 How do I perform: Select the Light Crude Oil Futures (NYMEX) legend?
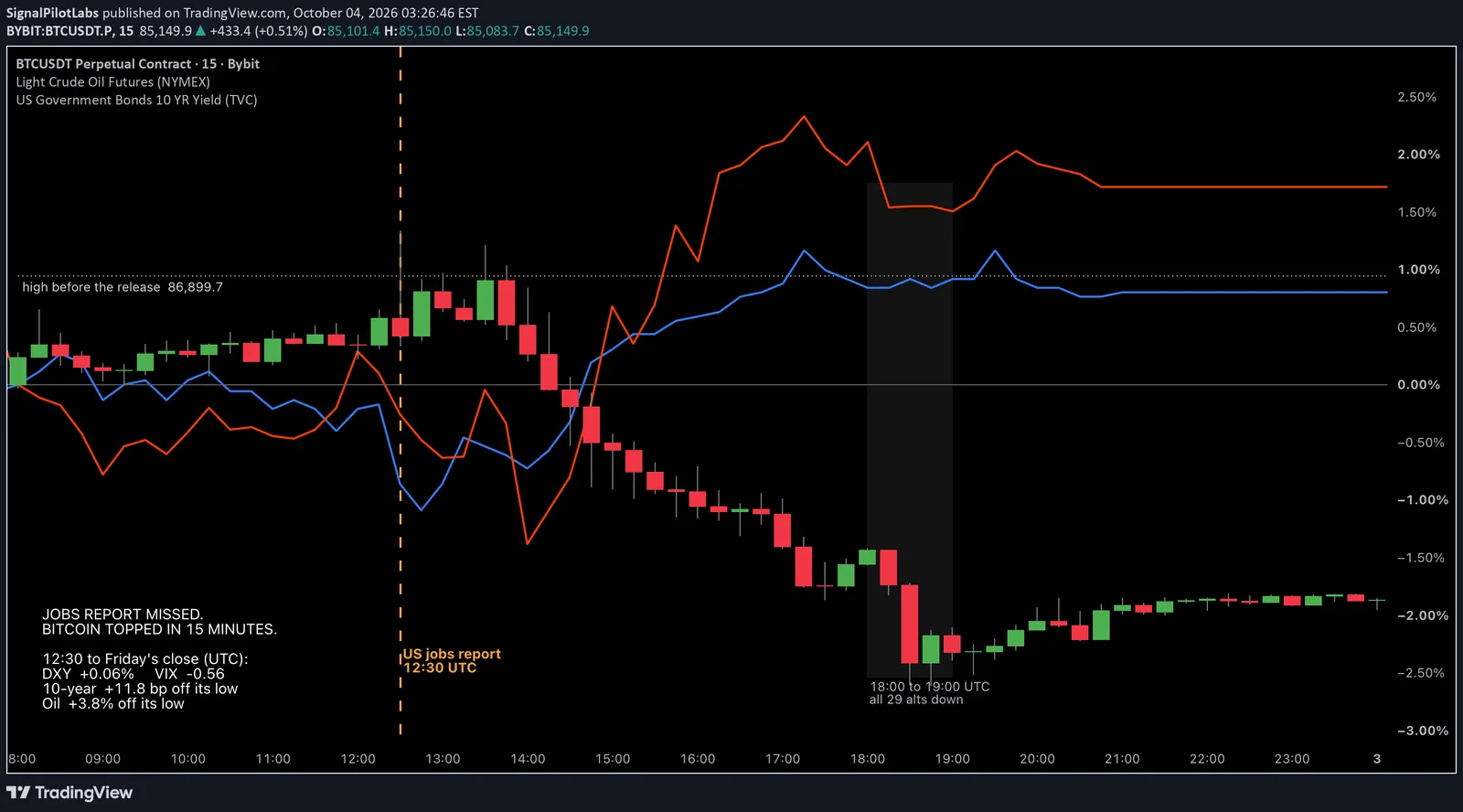click(112, 82)
